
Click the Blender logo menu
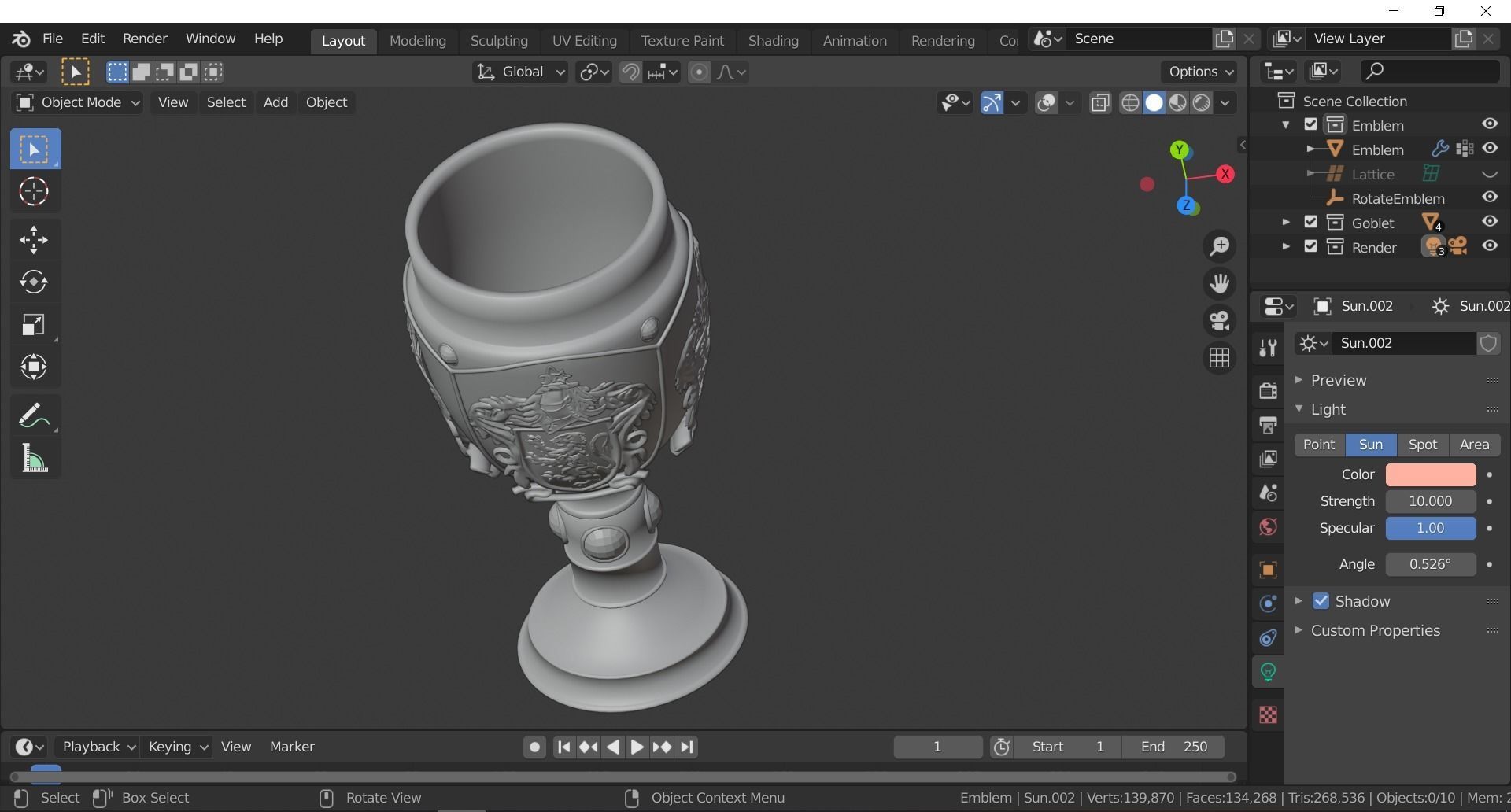click(21, 39)
